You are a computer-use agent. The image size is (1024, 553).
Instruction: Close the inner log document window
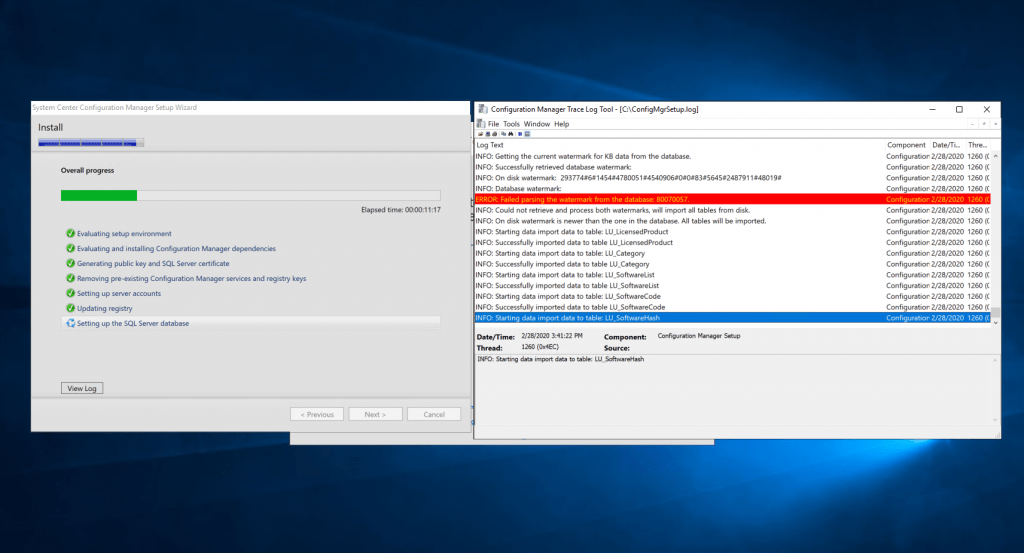pyautogui.click(x=995, y=124)
